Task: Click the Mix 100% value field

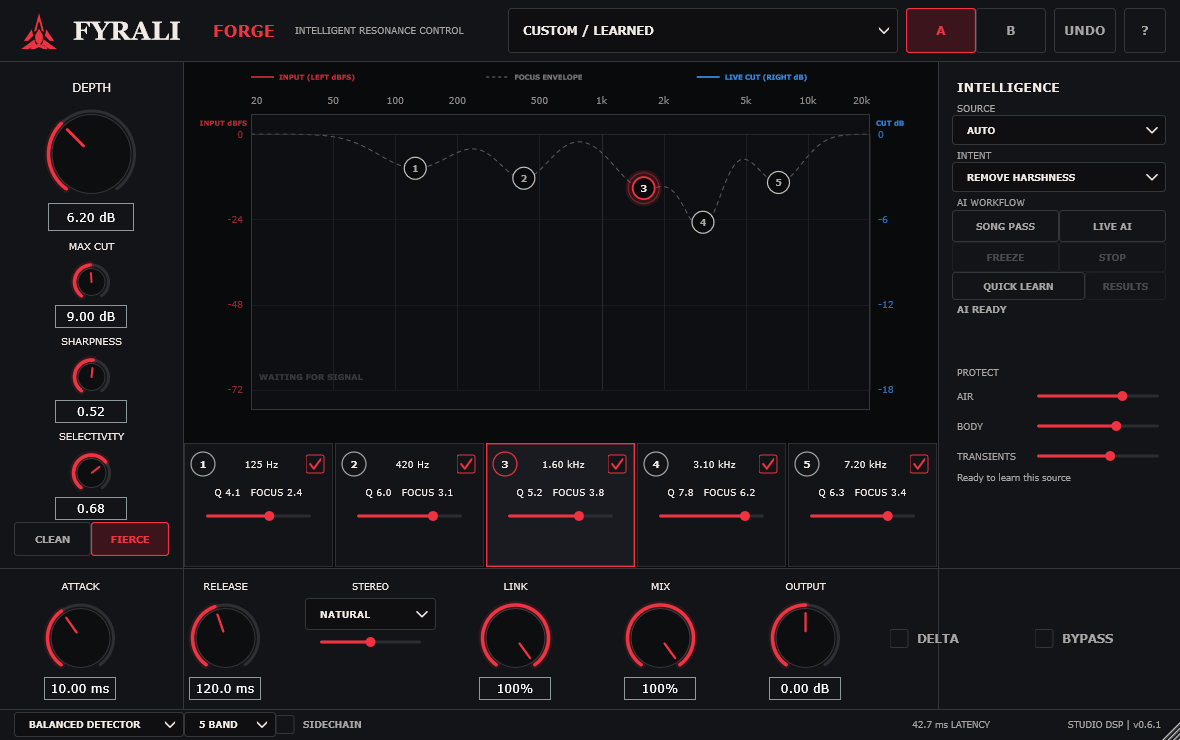Action: [660, 688]
